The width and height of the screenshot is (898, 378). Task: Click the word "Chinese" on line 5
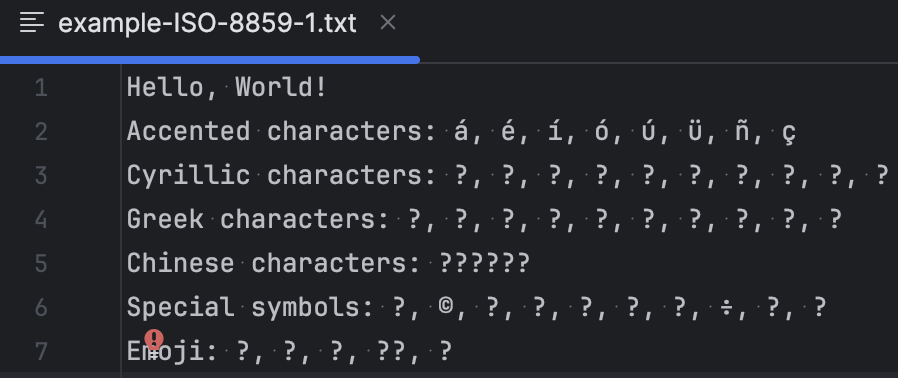(180, 263)
